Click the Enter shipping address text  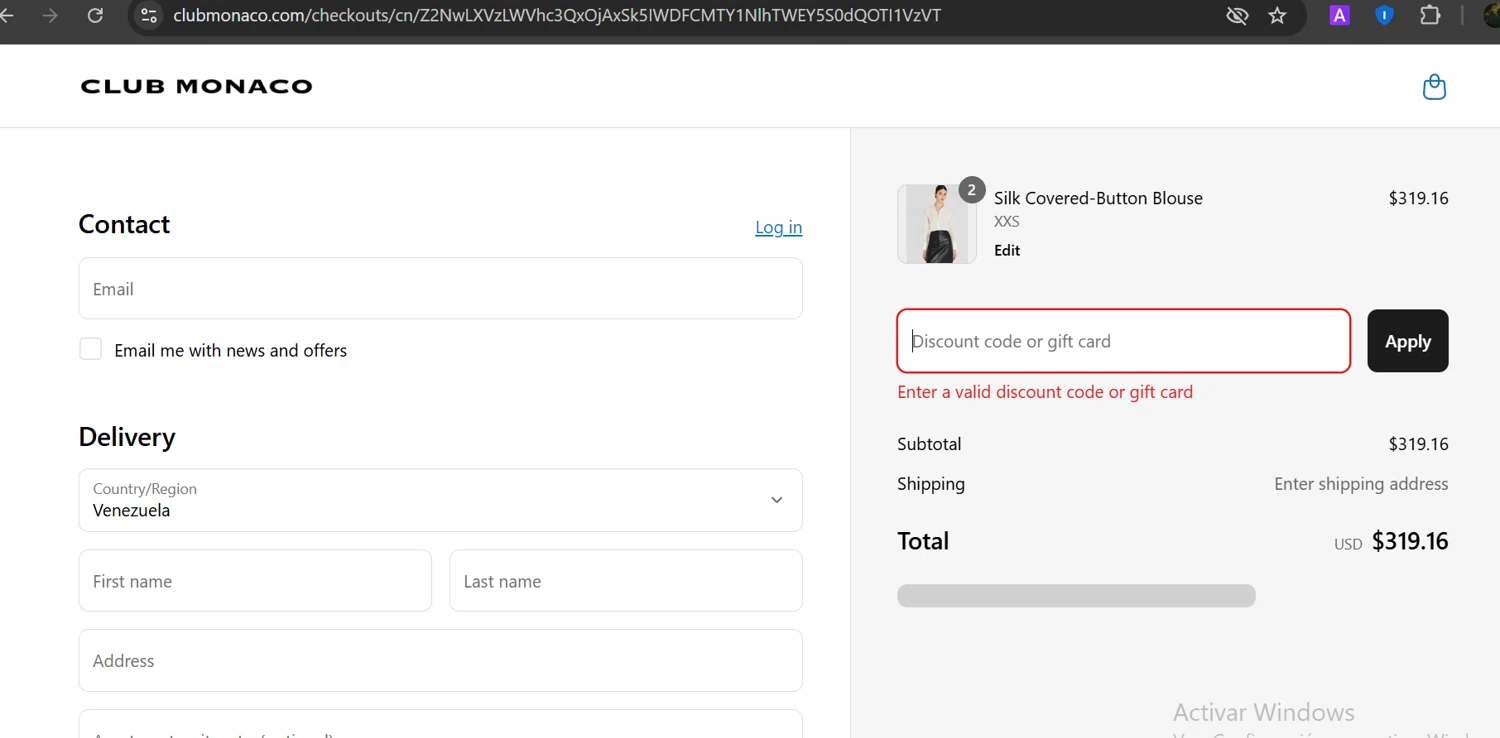(x=1361, y=484)
